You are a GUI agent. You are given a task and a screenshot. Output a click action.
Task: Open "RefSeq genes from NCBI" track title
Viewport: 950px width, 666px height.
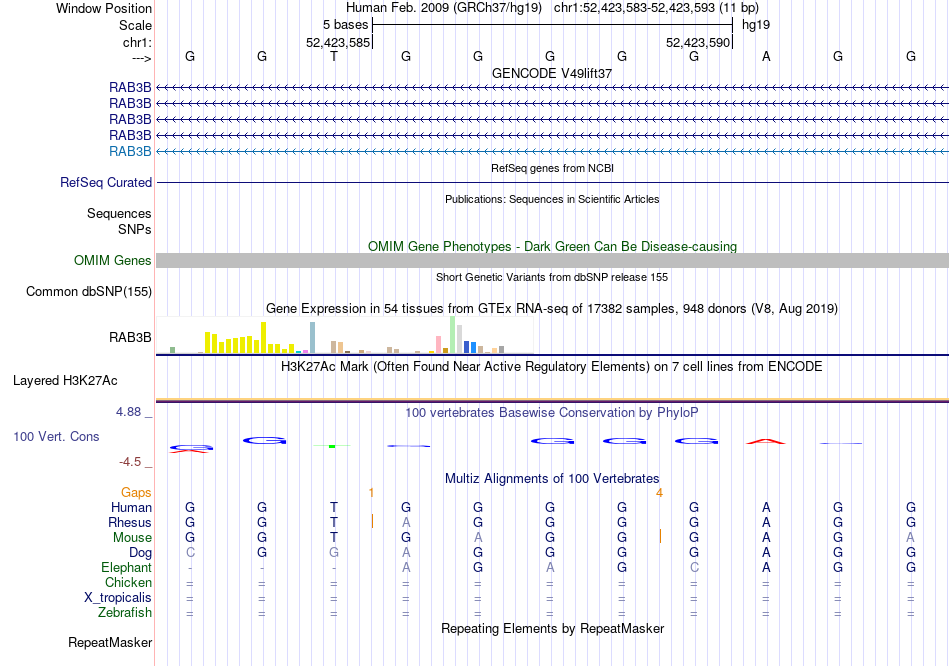tap(552, 168)
